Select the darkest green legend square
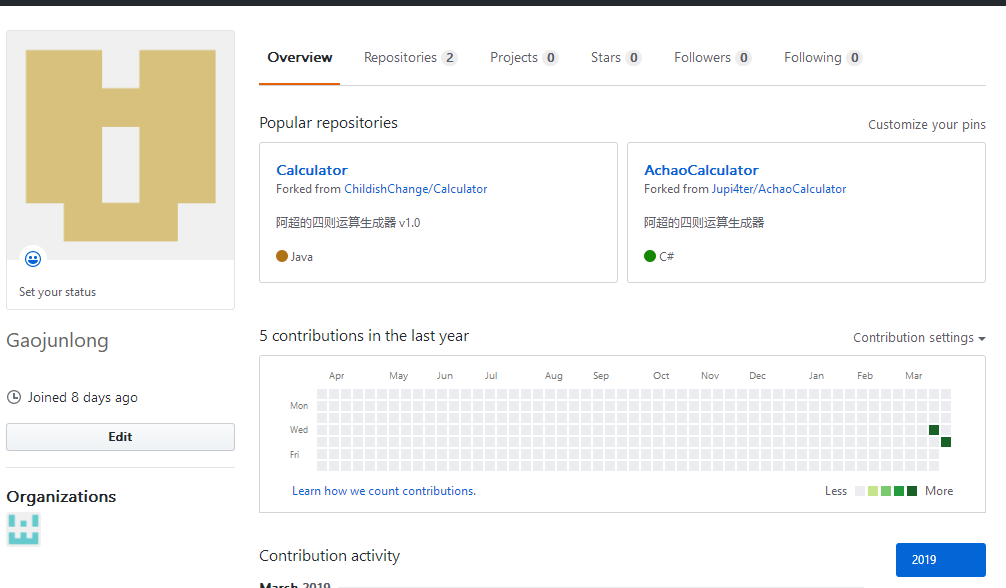 click(912, 491)
